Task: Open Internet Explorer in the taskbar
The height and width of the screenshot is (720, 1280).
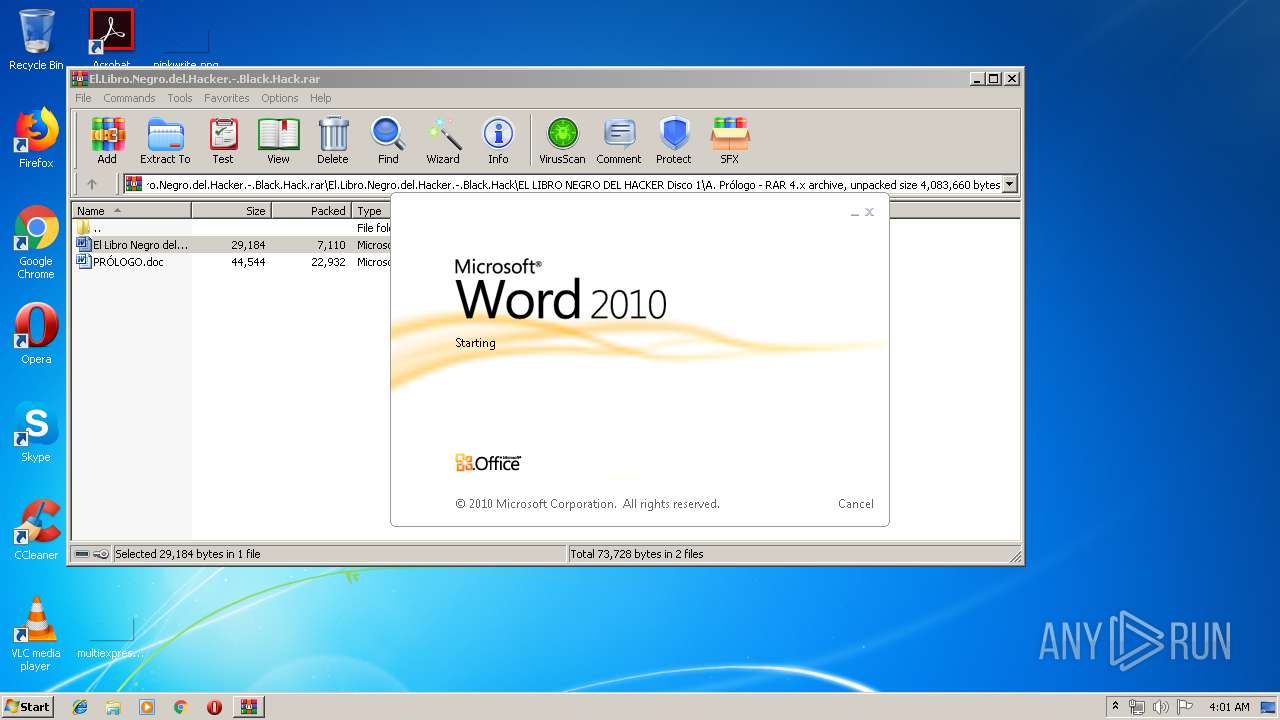Action: pyautogui.click(x=80, y=707)
